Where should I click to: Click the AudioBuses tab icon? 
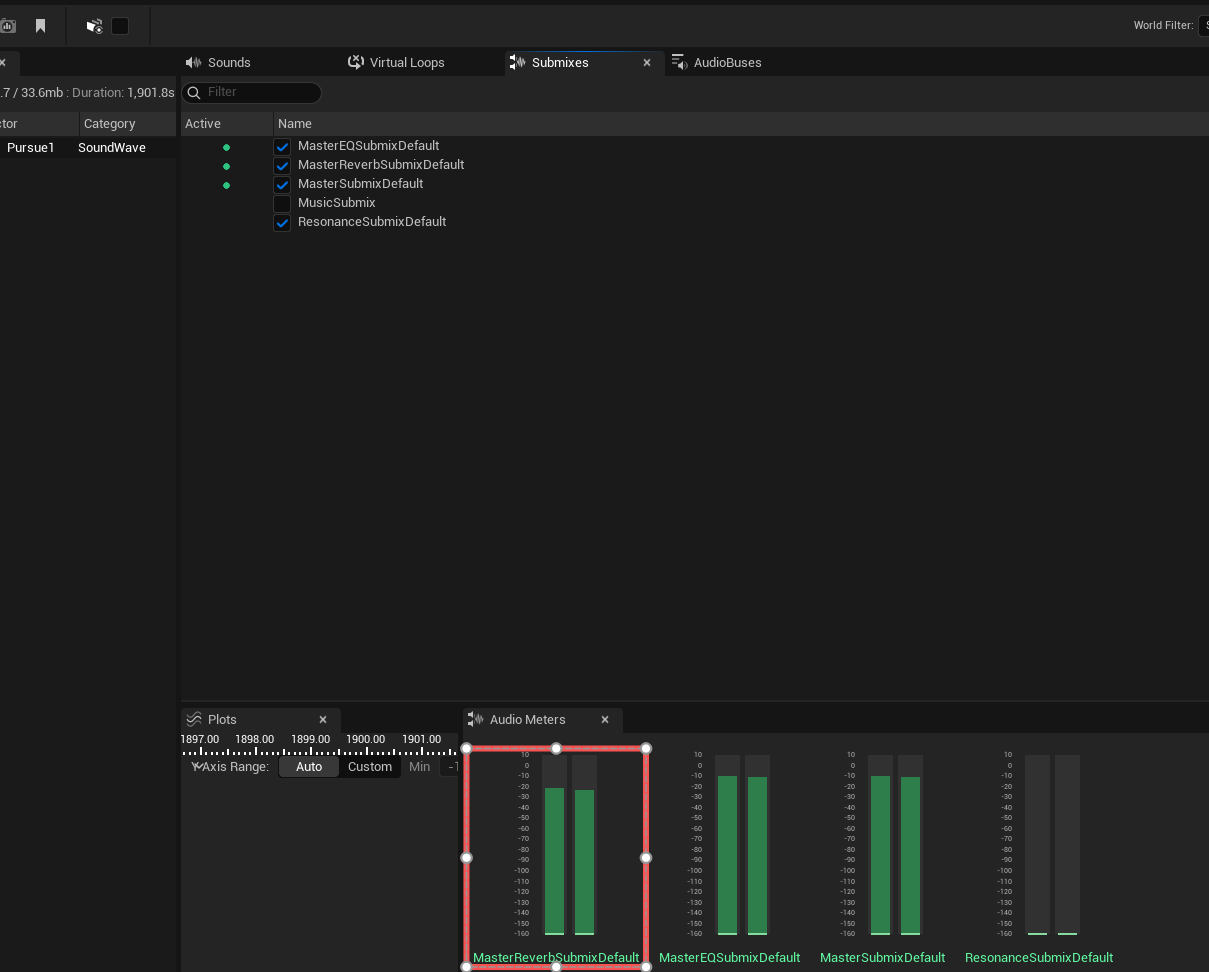coord(679,62)
